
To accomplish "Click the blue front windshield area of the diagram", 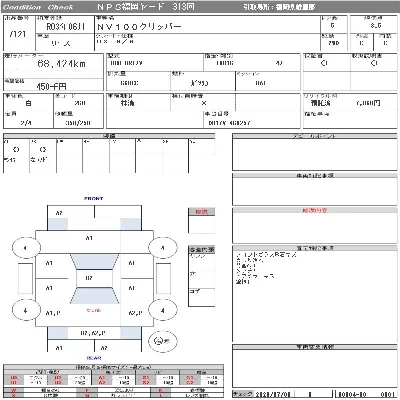I will click(x=94, y=262).
